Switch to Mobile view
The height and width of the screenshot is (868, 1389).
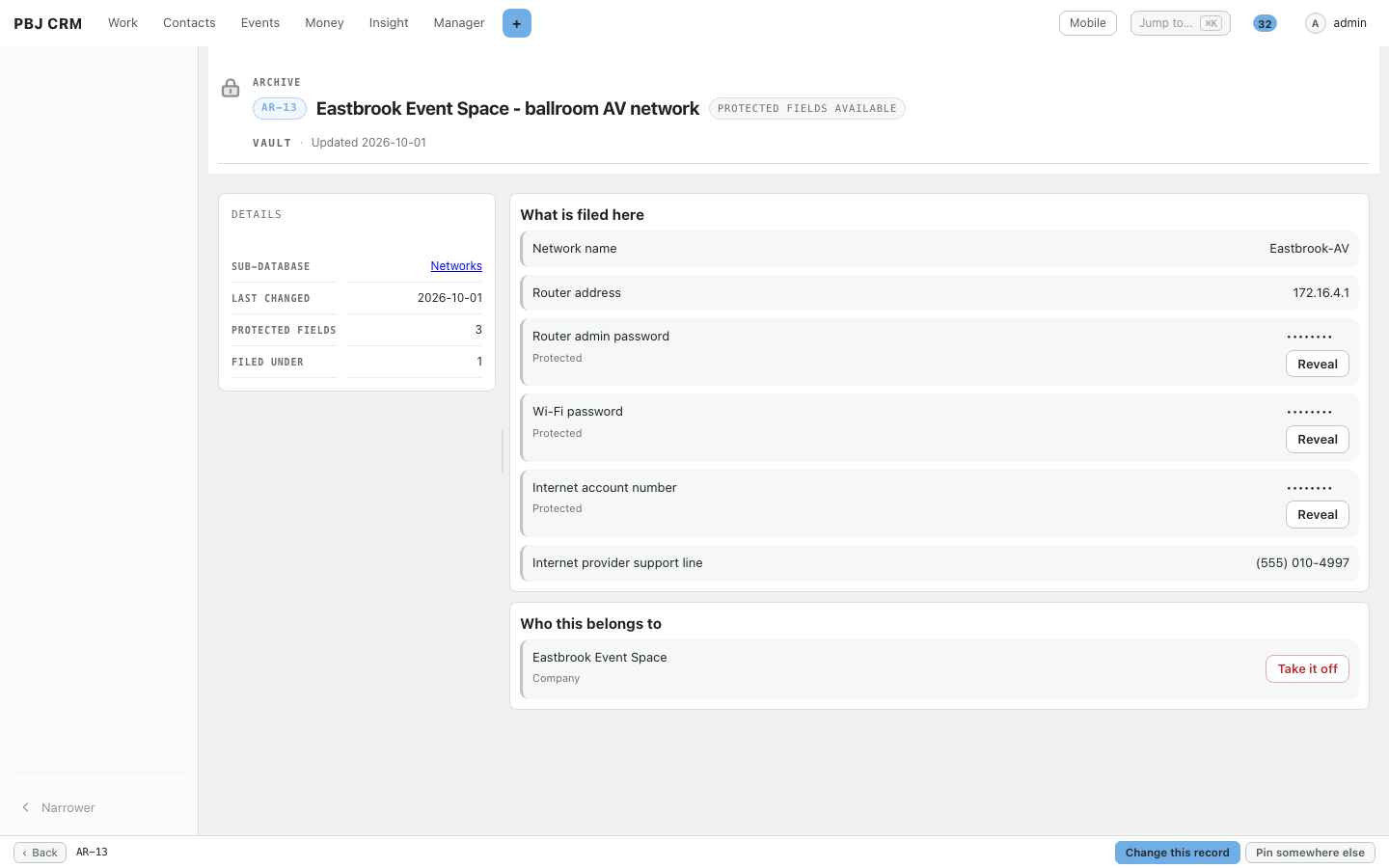[1088, 23]
